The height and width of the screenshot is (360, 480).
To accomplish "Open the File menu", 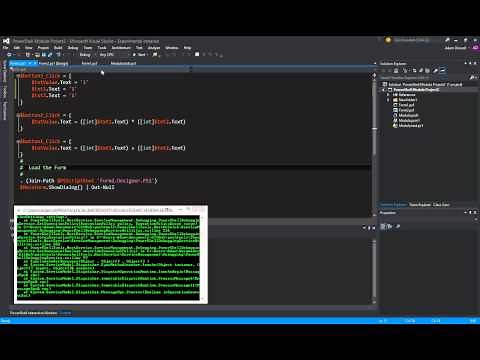I will click(x=6, y=48).
